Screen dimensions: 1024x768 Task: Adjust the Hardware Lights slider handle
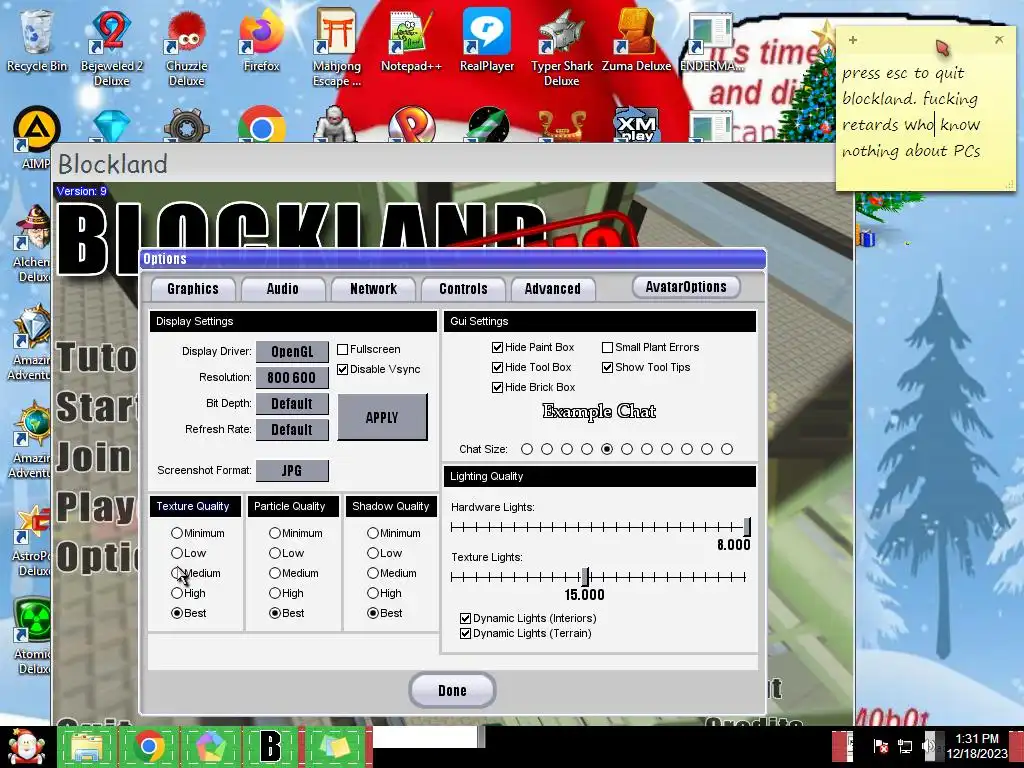[x=747, y=526]
